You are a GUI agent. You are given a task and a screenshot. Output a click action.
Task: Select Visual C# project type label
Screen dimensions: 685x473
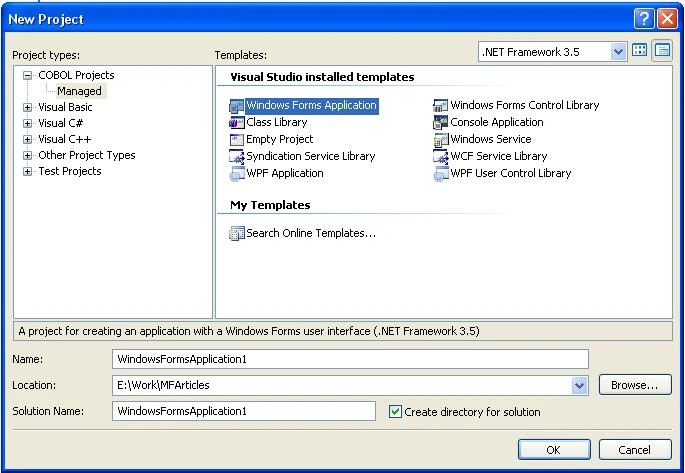coord(61,123)
